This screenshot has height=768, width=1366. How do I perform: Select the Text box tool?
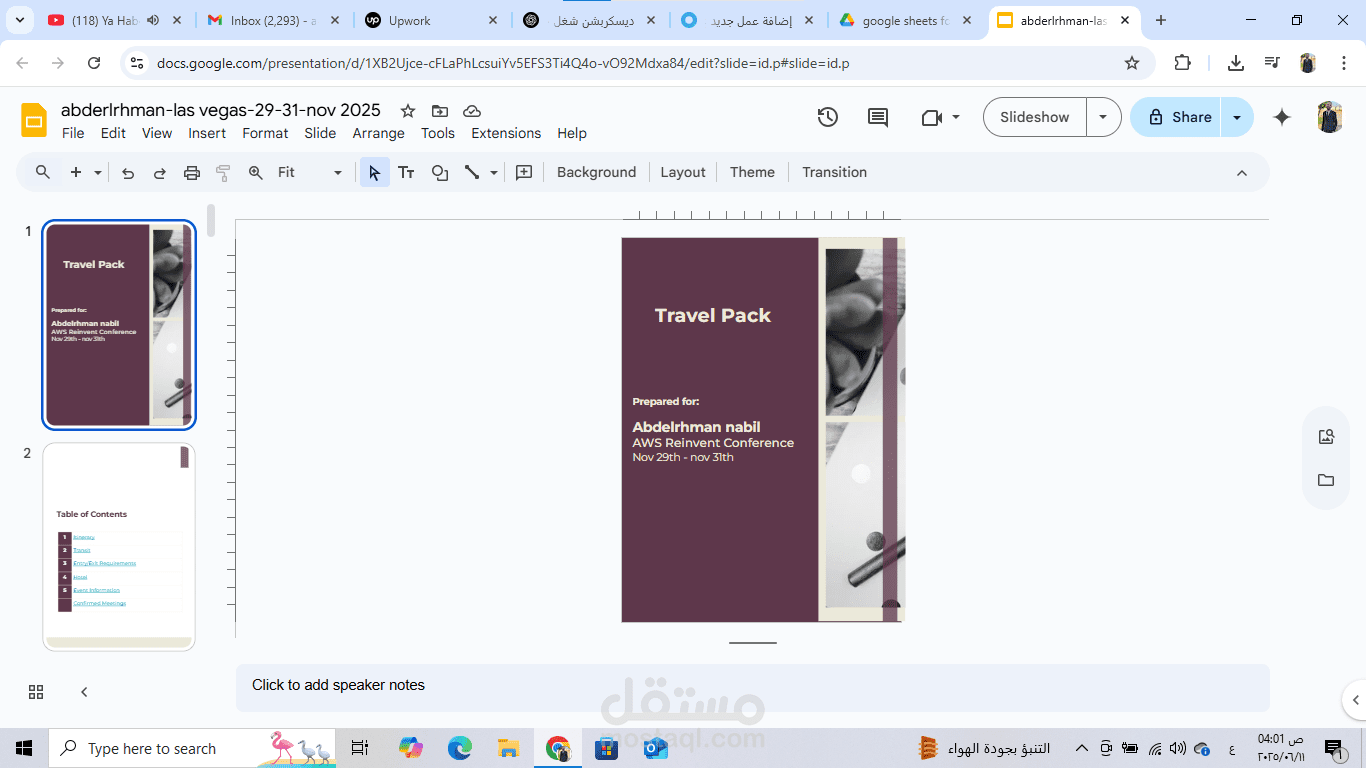406,172
